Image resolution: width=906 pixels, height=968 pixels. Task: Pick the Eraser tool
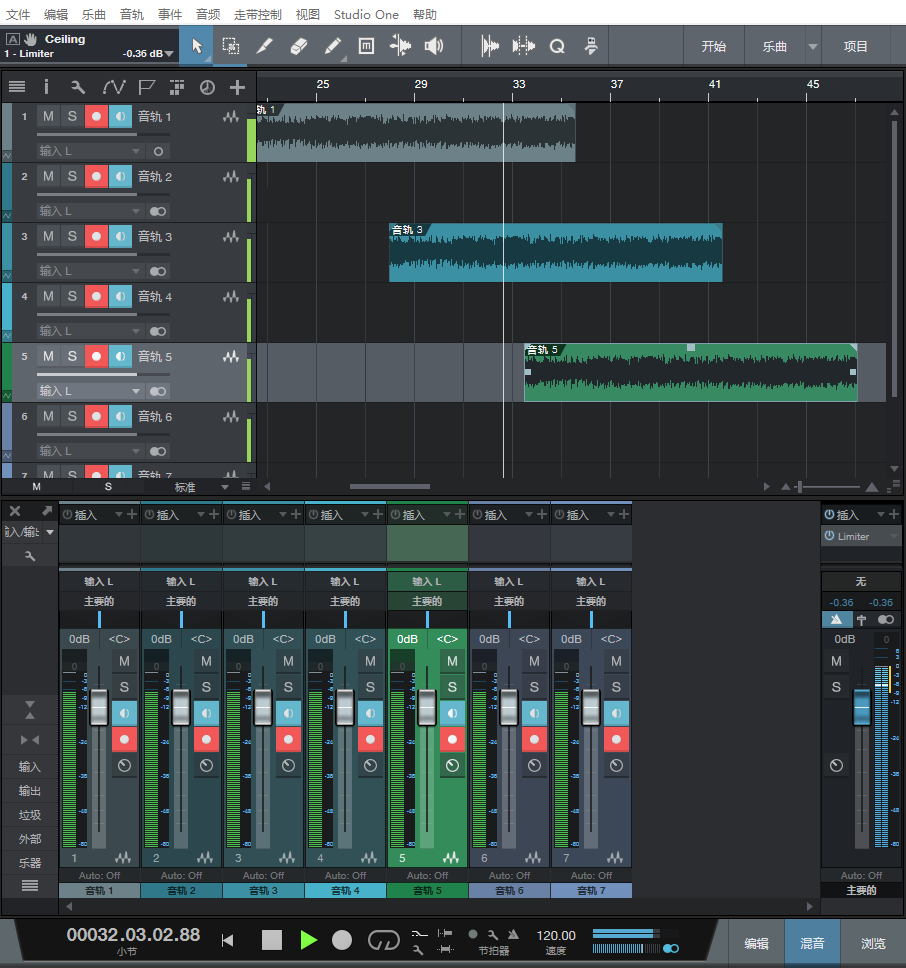[299, 46]
